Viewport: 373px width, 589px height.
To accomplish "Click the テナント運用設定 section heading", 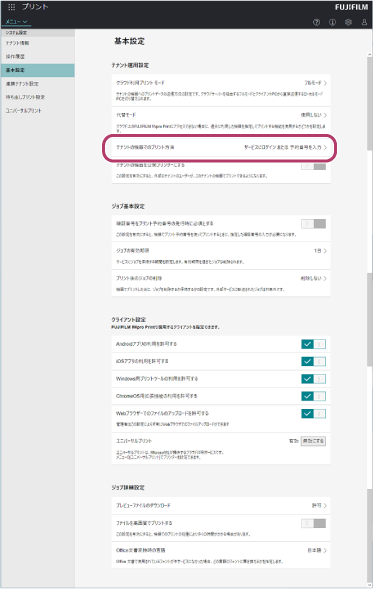I will pyautogui.click(x=130, y=65).
